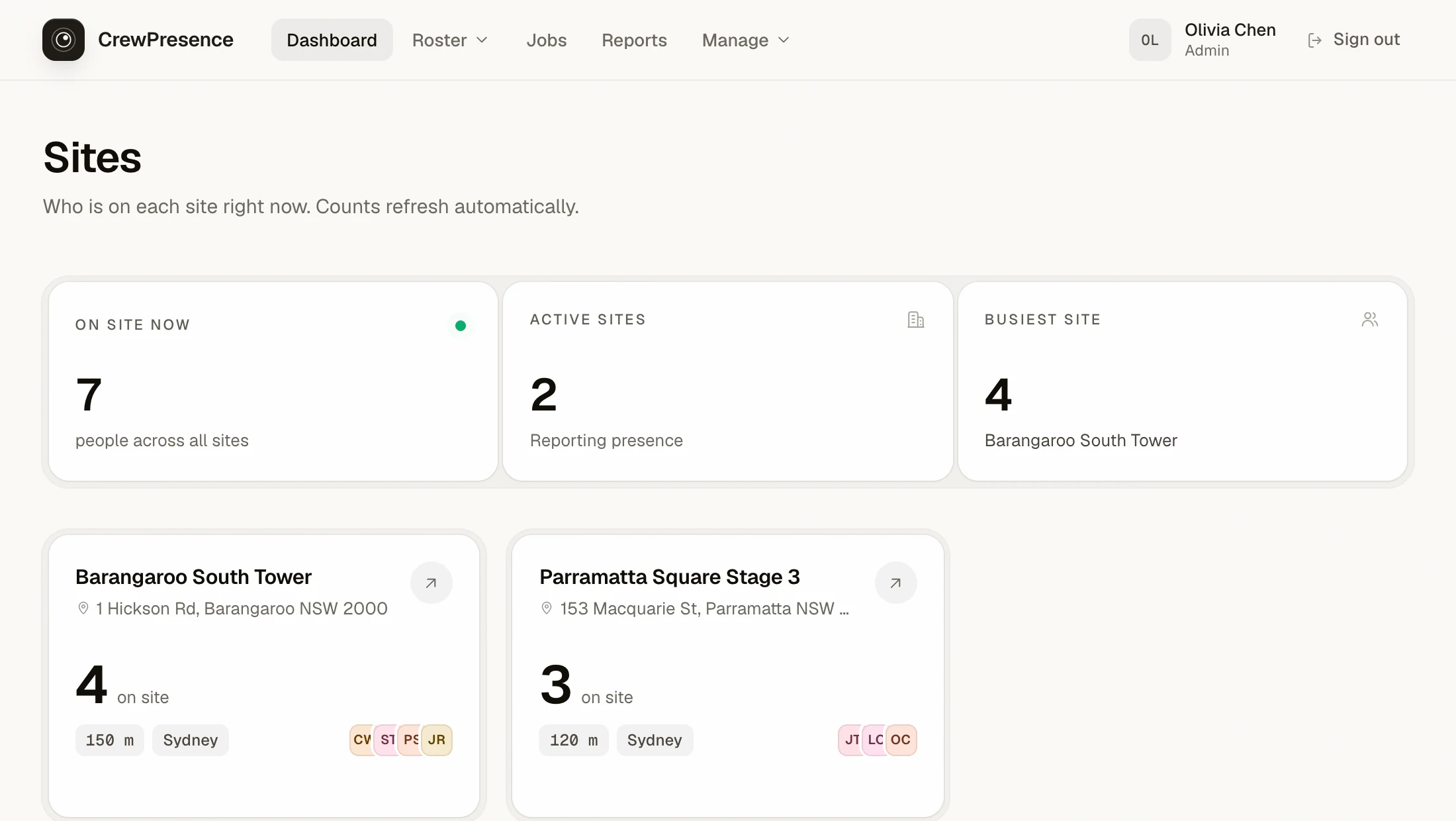Open Parramatta Square Stage 3 via arrow icon

895,583
